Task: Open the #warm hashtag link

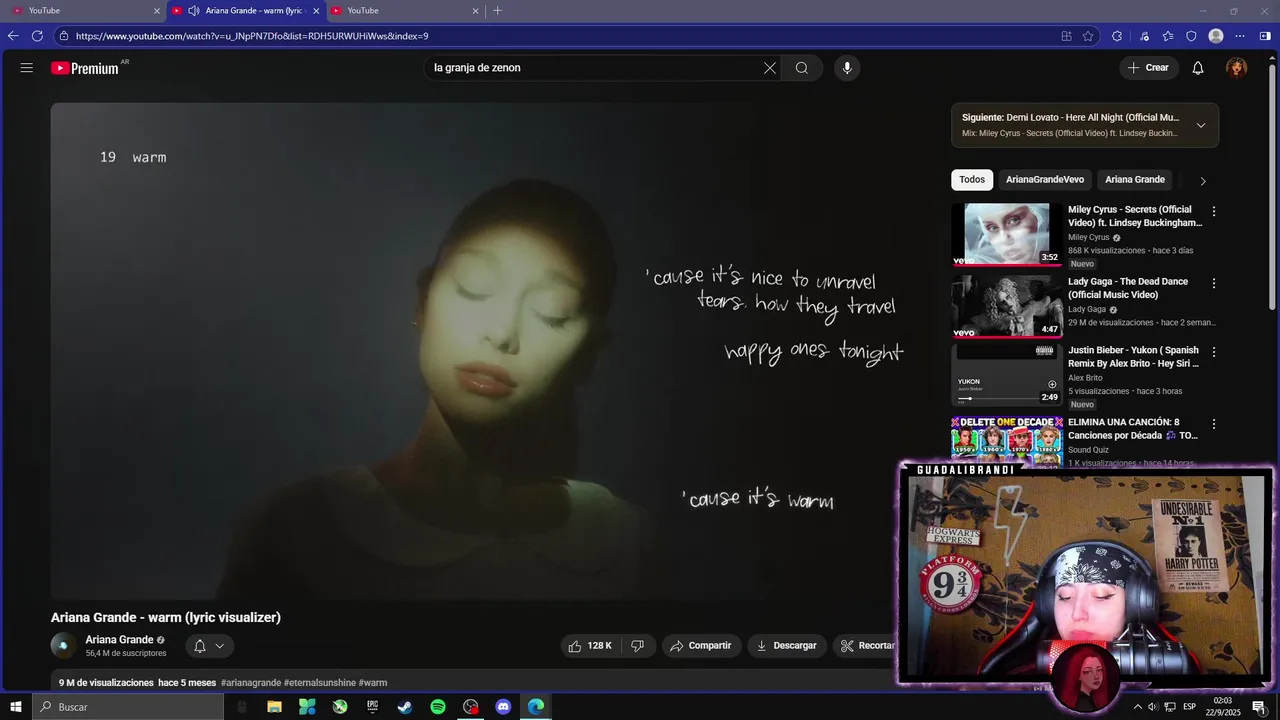Action: point(373,683)
